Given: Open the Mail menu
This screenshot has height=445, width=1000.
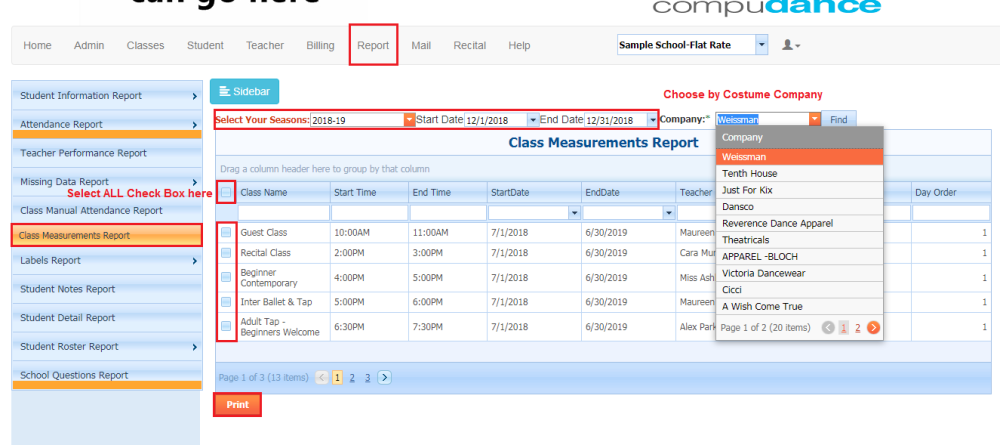Looking at the screenshot, I should click(421, 45).
